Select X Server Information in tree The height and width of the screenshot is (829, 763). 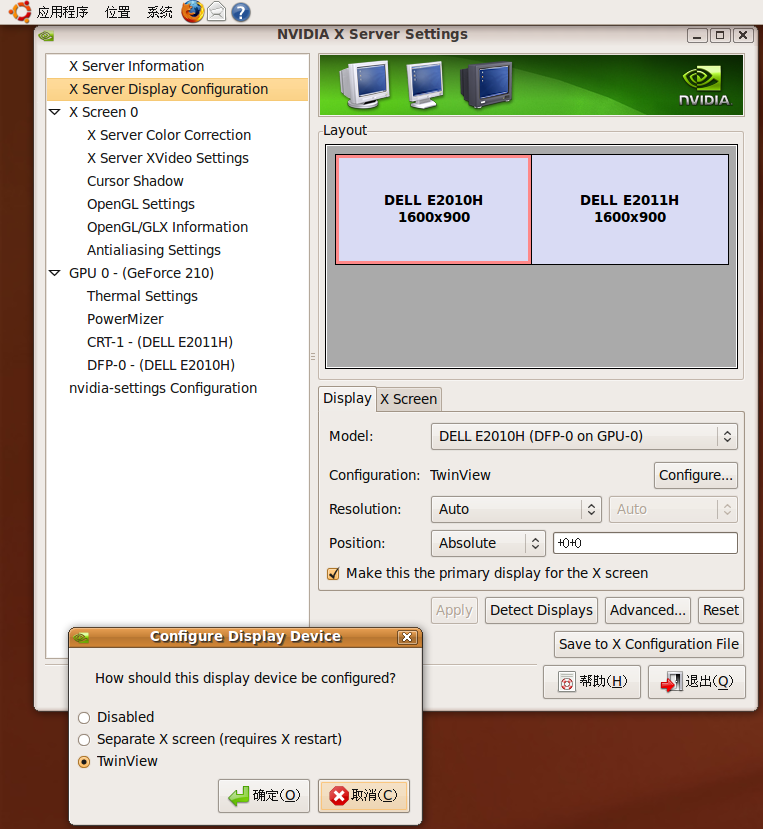point(136,66)
